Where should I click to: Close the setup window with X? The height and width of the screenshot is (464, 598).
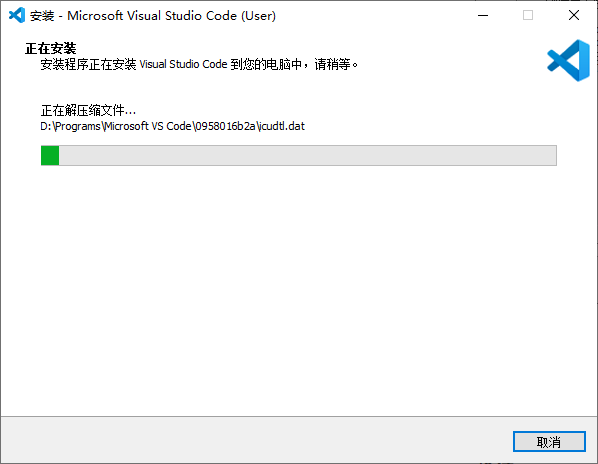574,16
